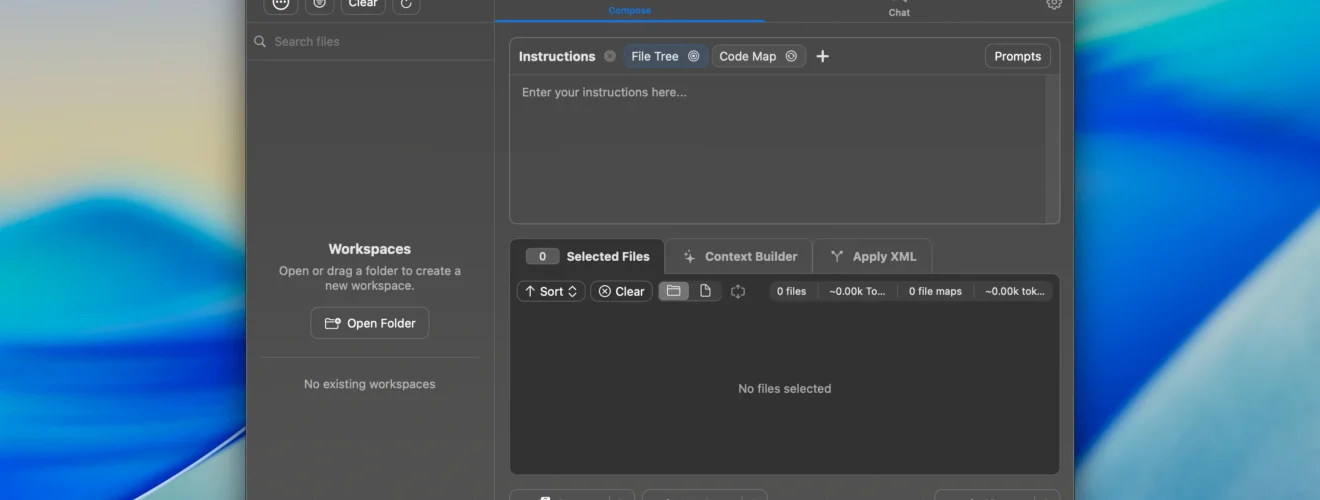
Task: Click Clear in the selected files toolbar
Action: 621,291
